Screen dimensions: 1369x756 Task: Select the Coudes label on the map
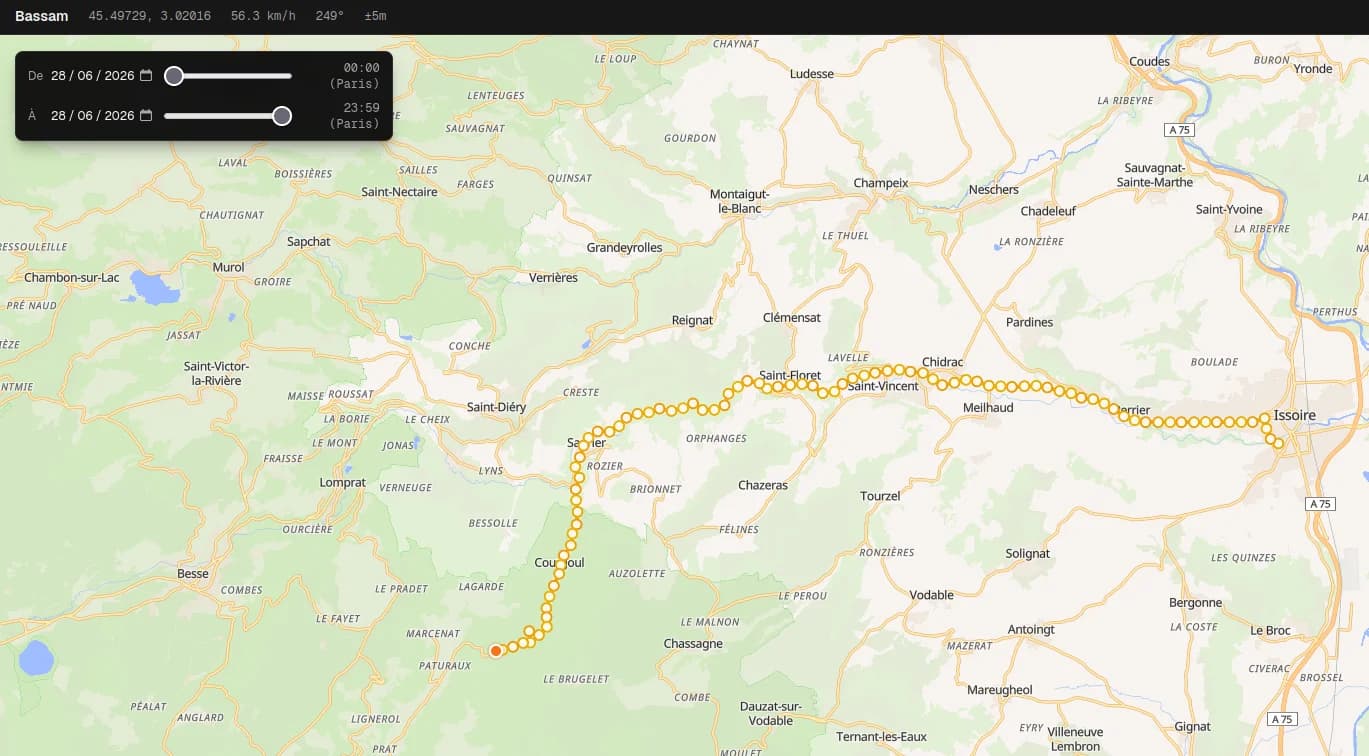coord(1149,62)
